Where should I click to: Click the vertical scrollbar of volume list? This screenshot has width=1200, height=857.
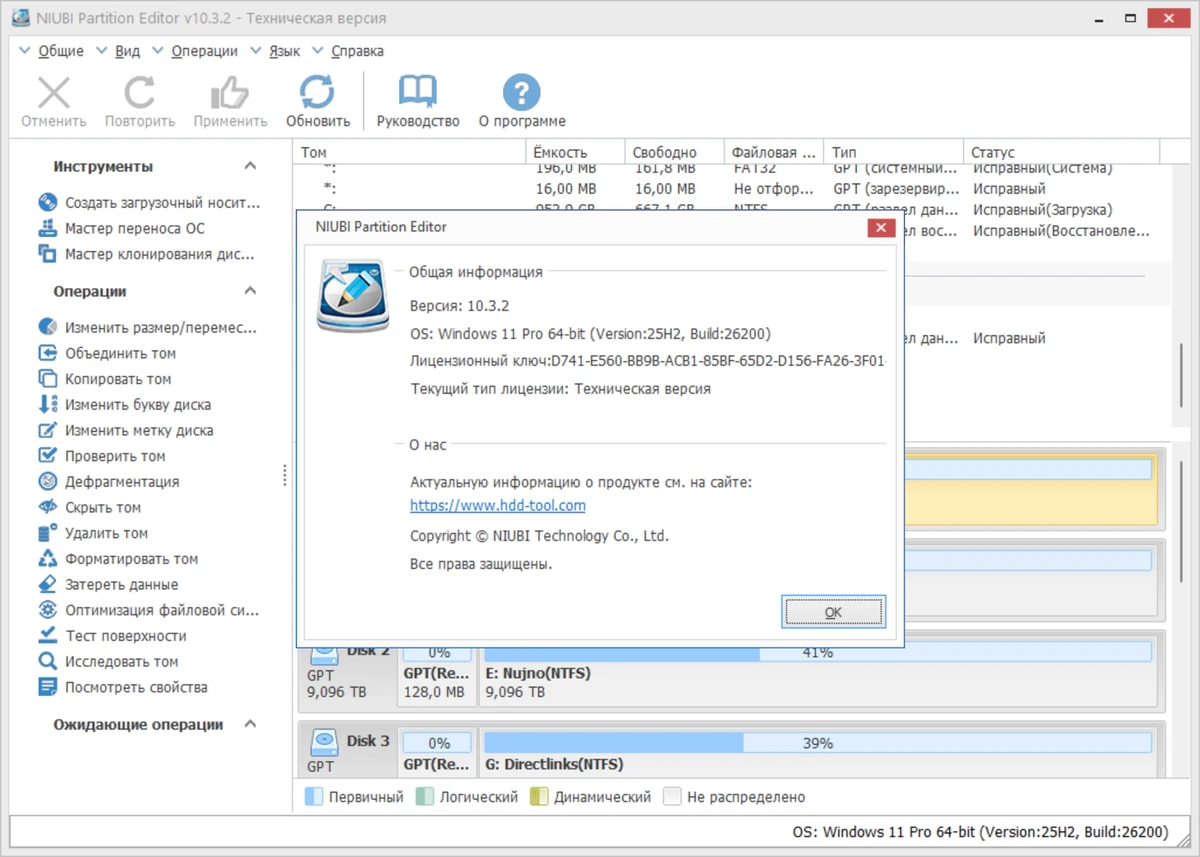1183,374
